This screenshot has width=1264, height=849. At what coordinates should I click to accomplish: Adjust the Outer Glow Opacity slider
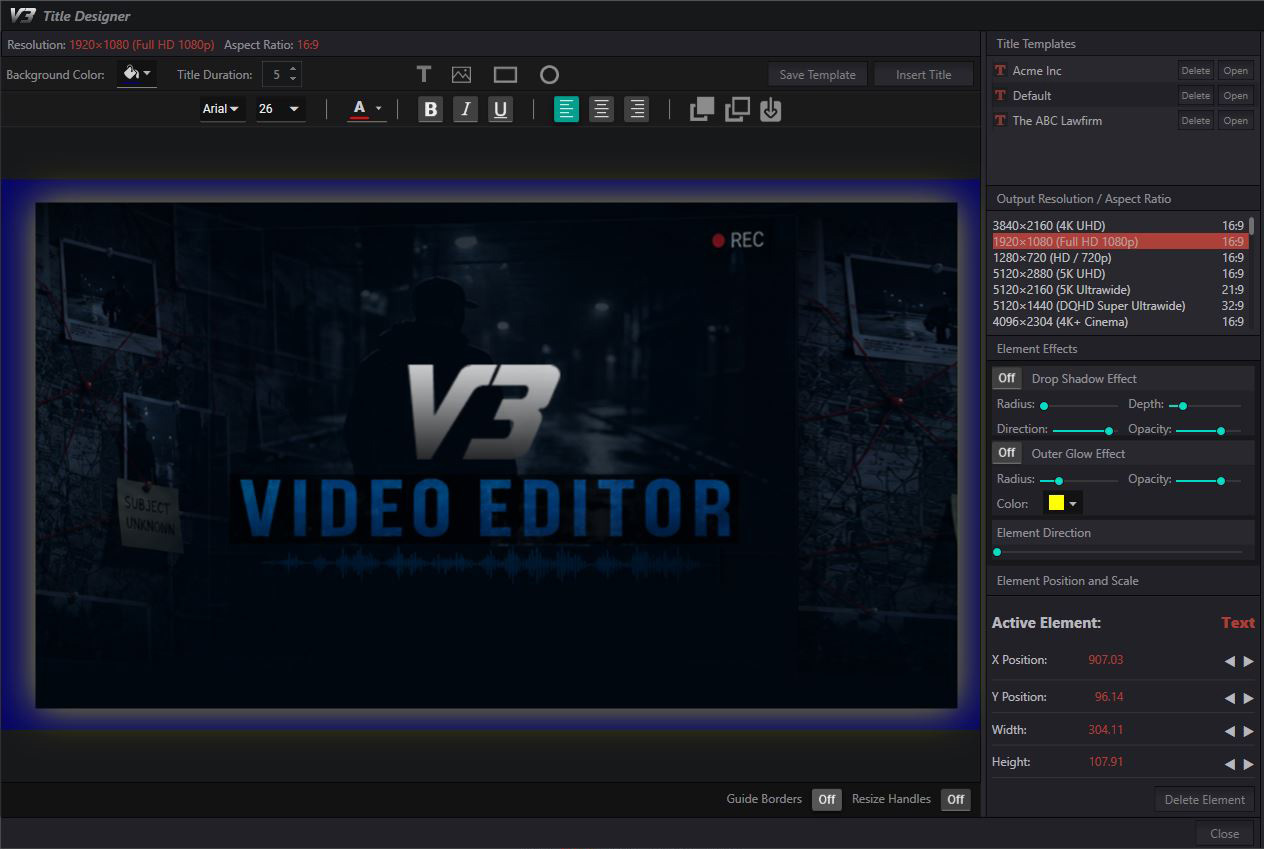tap(1209, 481)
